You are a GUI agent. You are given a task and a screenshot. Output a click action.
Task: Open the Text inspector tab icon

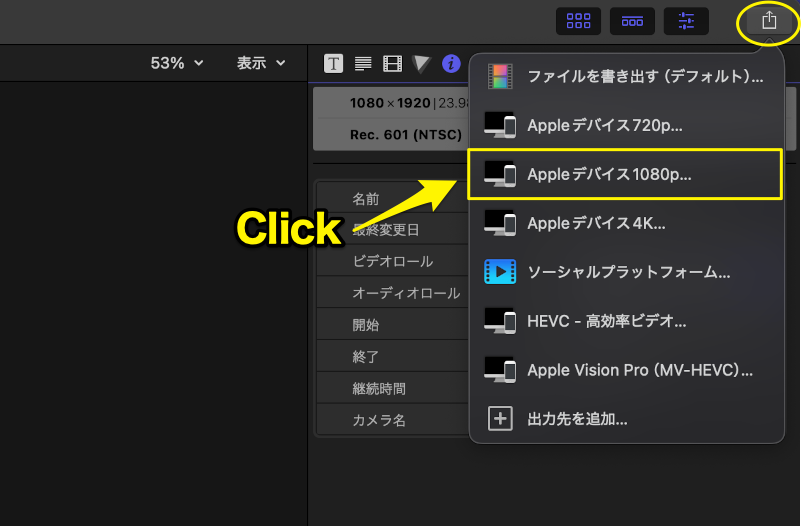[x=333, y=64]
